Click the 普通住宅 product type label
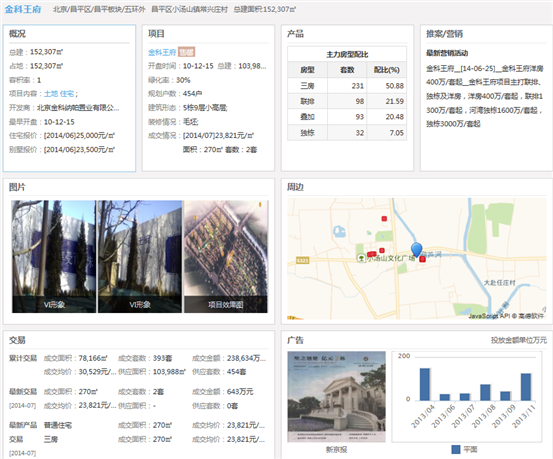The width and height of the screenshot is (553, 459). (58, 425)
